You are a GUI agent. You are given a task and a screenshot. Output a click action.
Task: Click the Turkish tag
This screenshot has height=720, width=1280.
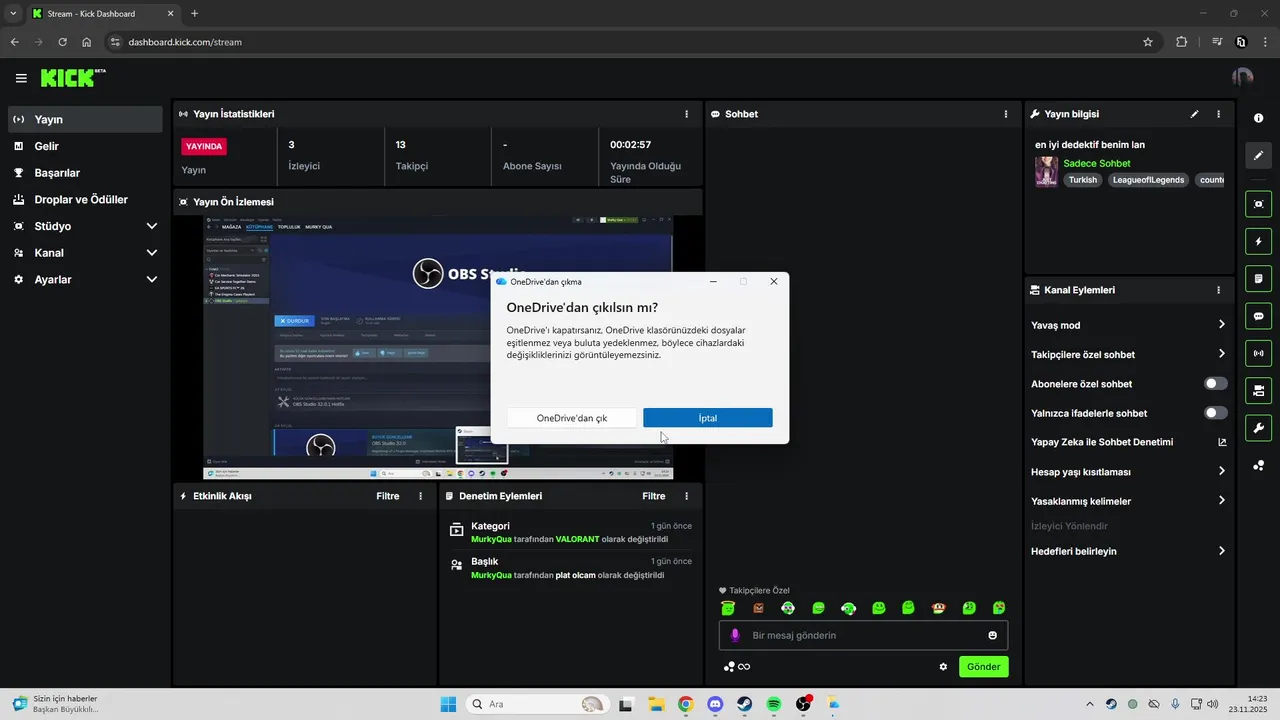tap(1082, 180)
